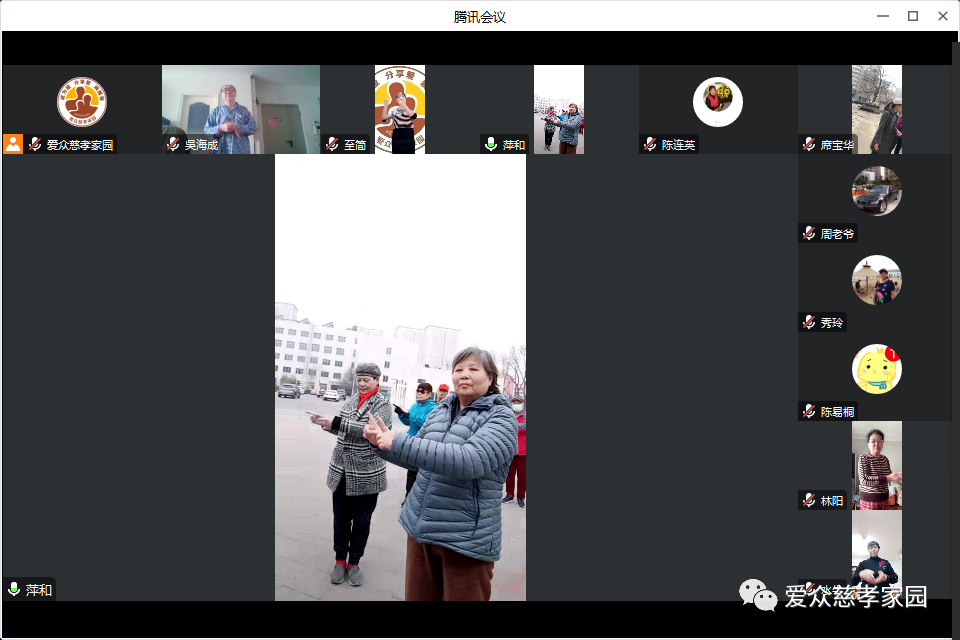The width and height of the screenshot is (960, 640).
Task: Maximize the 腾讯会议 window
Action: (912, 16)
